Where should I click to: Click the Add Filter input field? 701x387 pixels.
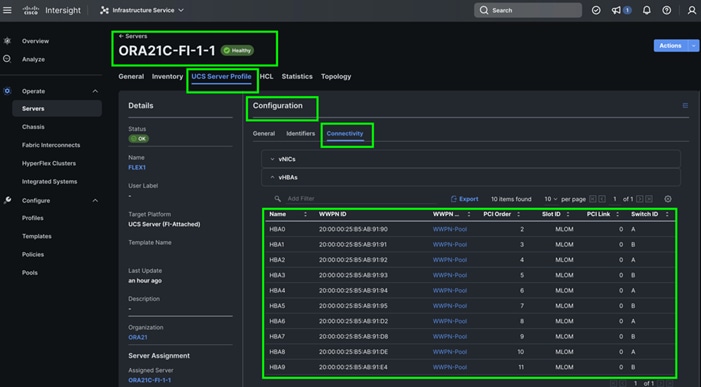click(360, 198)
